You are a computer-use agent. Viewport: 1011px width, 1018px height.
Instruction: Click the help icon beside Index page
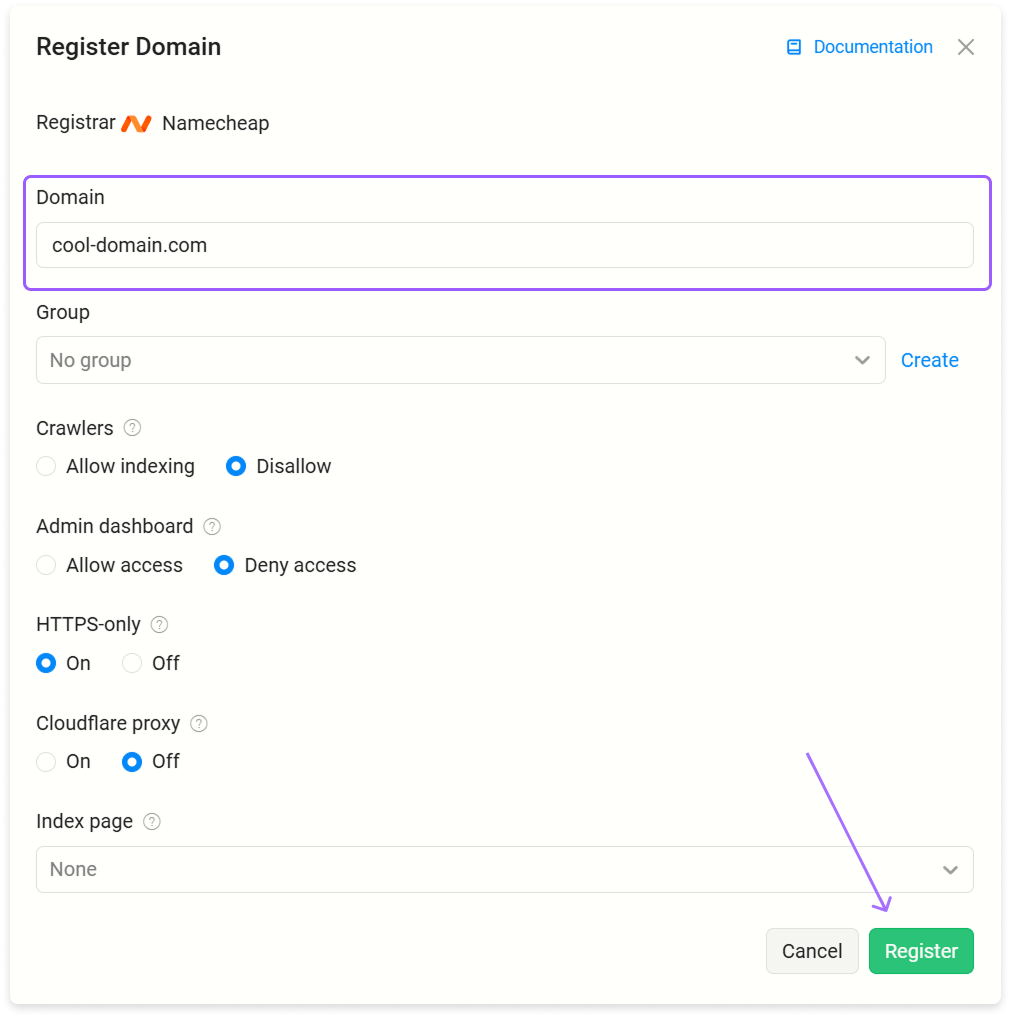[152, 822]
